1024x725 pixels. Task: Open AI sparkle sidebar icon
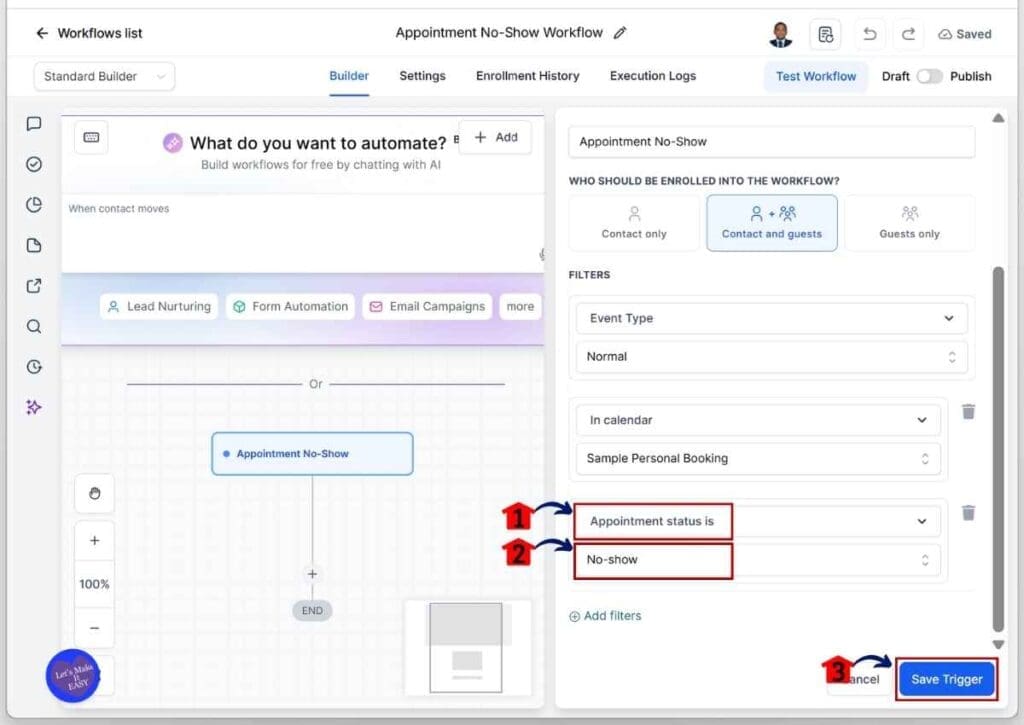point(34,407)
